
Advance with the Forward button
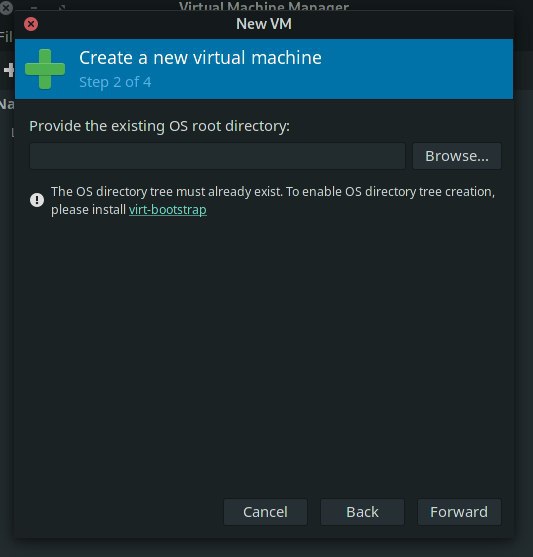[x=459, y=512]
